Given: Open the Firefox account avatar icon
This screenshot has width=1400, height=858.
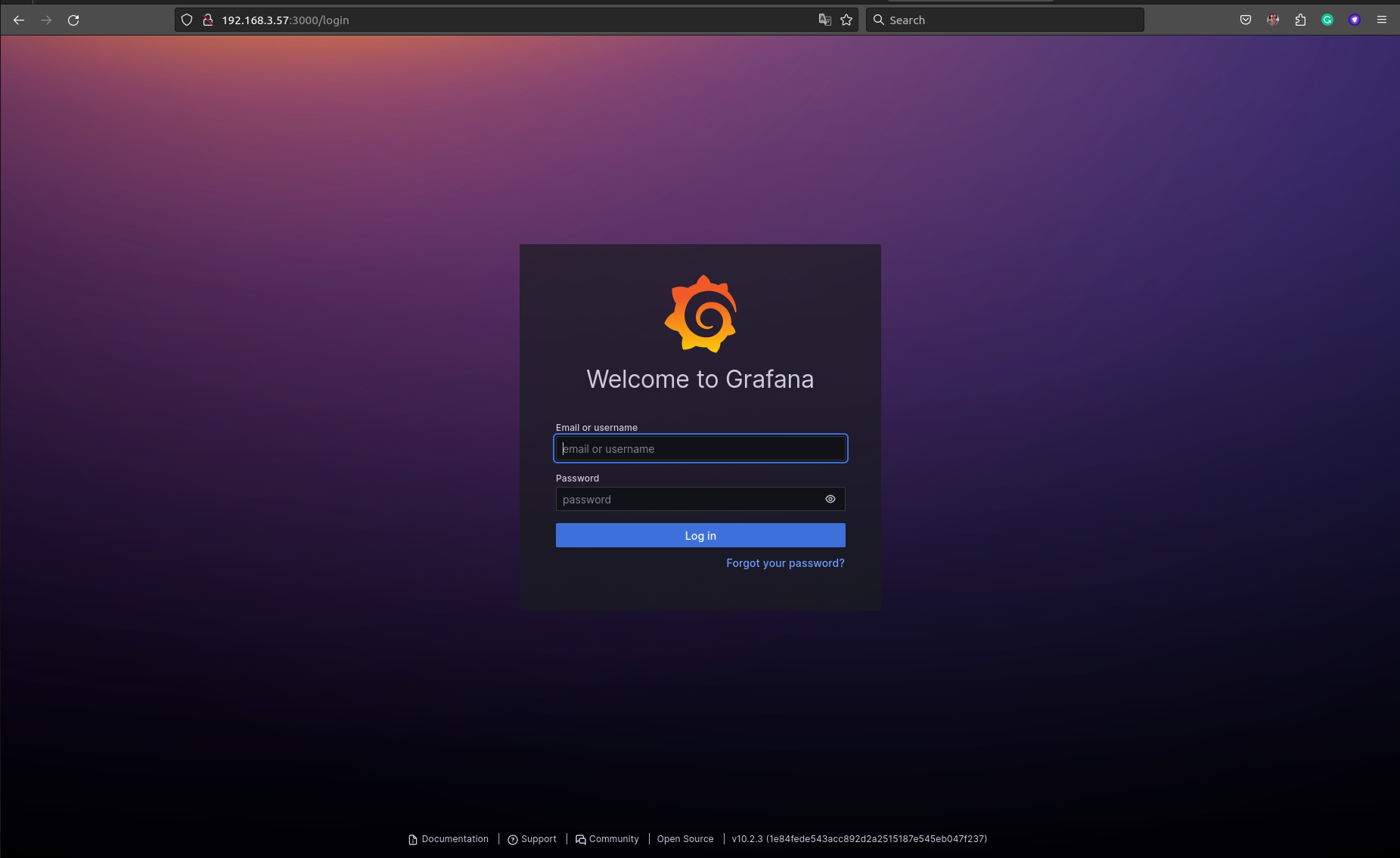Looking at the screenshot, I should click(1273, 20).
